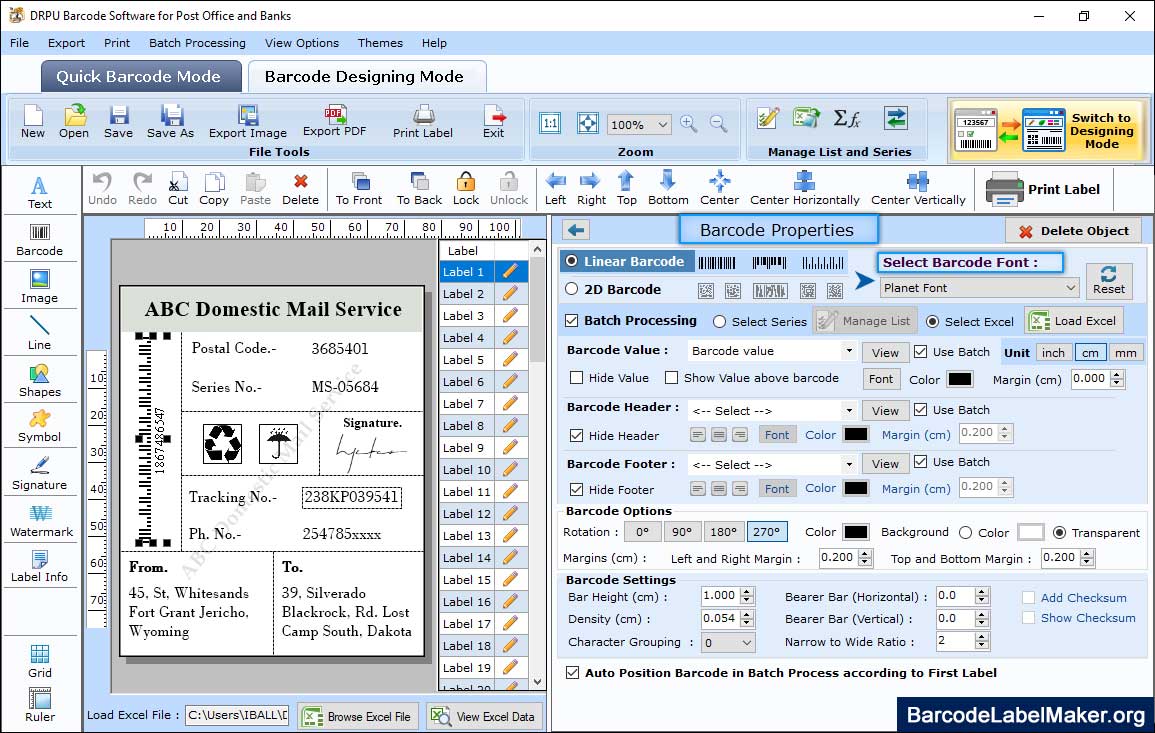
Task: Open the Character Grouping dropdown
Action: pos(728,642)
